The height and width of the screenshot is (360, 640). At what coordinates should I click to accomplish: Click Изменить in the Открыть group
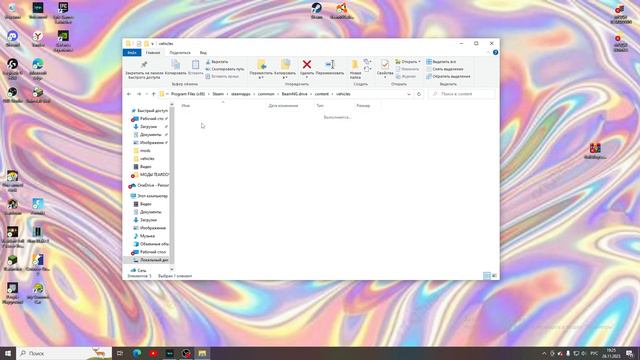click(407, 69)
